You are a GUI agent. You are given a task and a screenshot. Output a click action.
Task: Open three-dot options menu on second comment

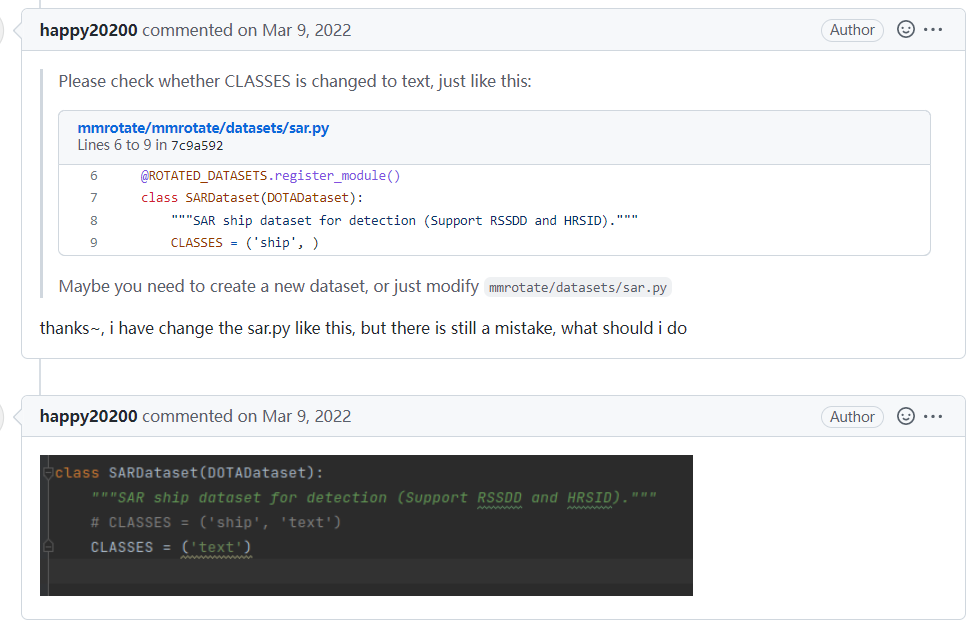pos(934,416)
